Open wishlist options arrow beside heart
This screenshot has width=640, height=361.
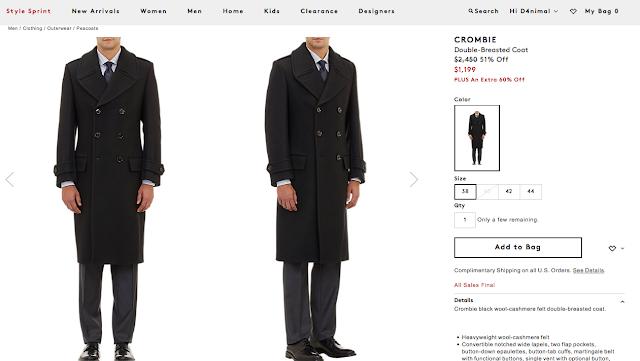[x=622, y=248]
